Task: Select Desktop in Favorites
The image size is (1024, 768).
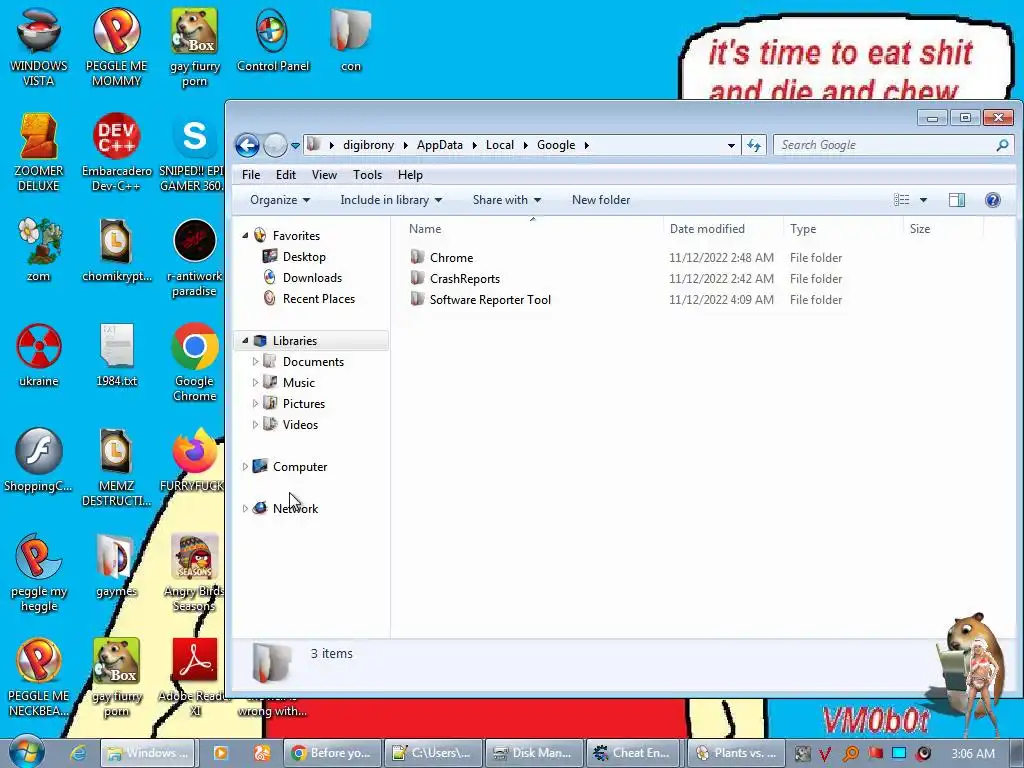Action: point(304,257)
